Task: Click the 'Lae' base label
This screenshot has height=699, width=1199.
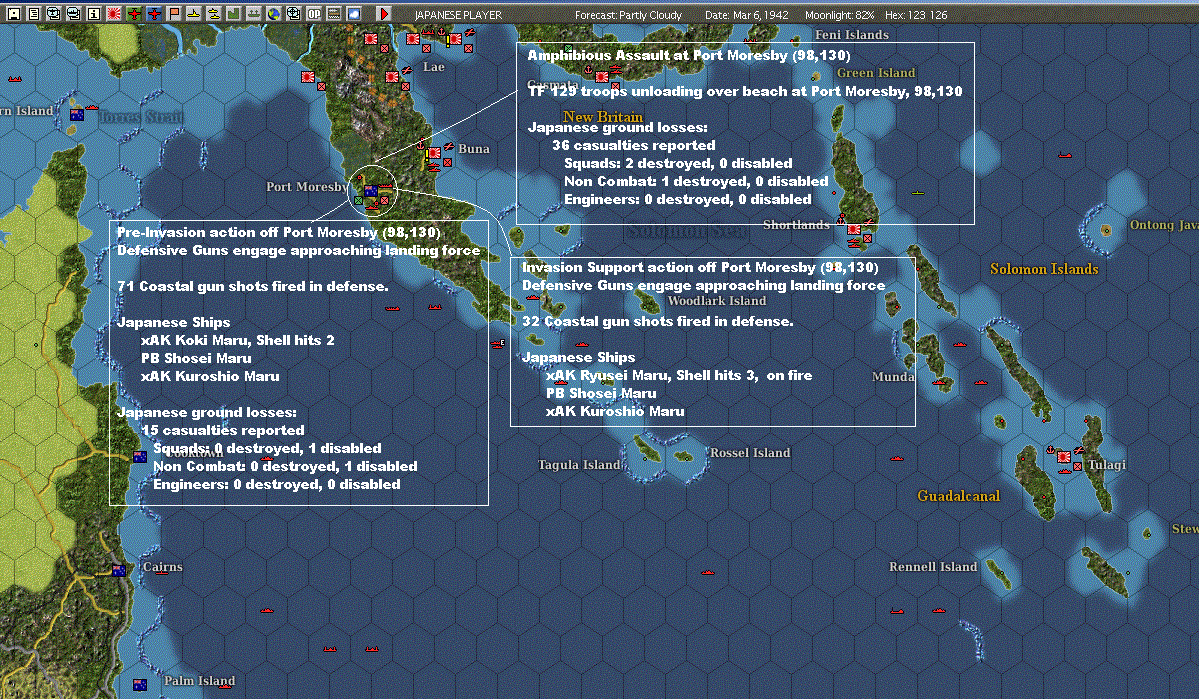Action: pyautogui.click(x=434, y=67)
